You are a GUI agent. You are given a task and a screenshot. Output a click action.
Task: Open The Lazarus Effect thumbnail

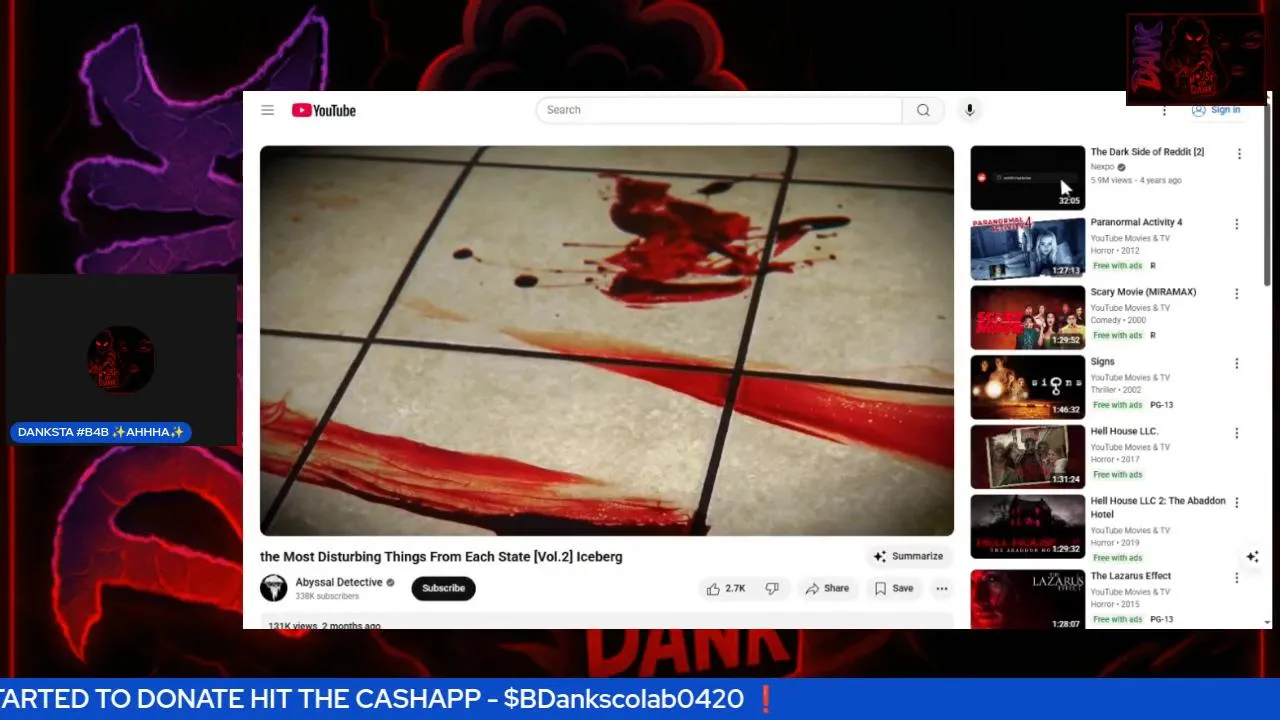click(x=1028, y=600)
